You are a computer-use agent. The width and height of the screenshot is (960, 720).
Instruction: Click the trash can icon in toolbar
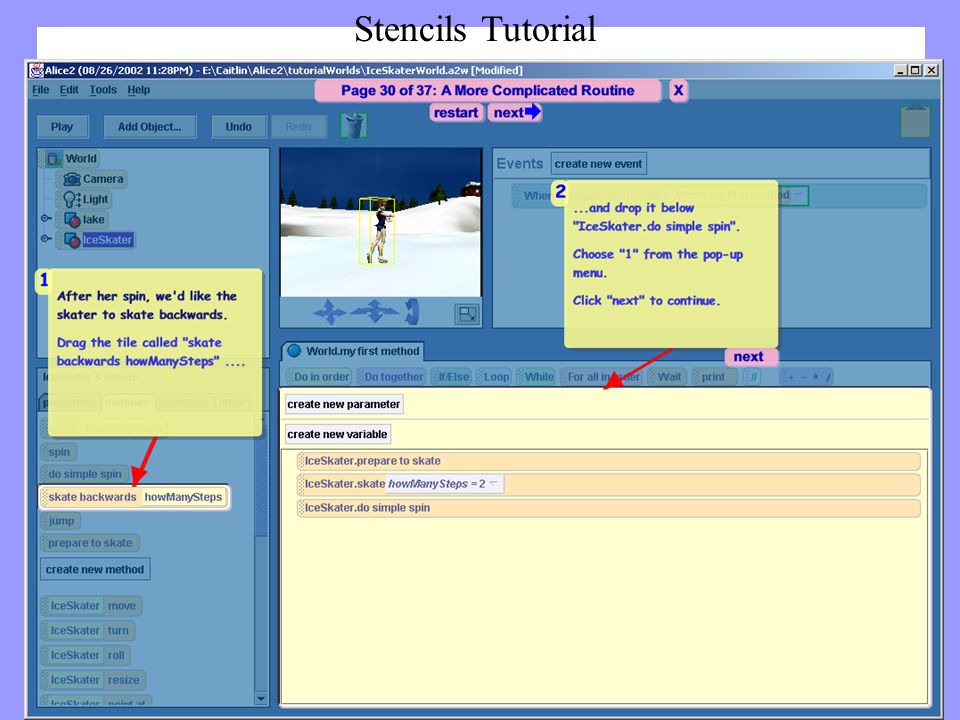coord(353,126)
